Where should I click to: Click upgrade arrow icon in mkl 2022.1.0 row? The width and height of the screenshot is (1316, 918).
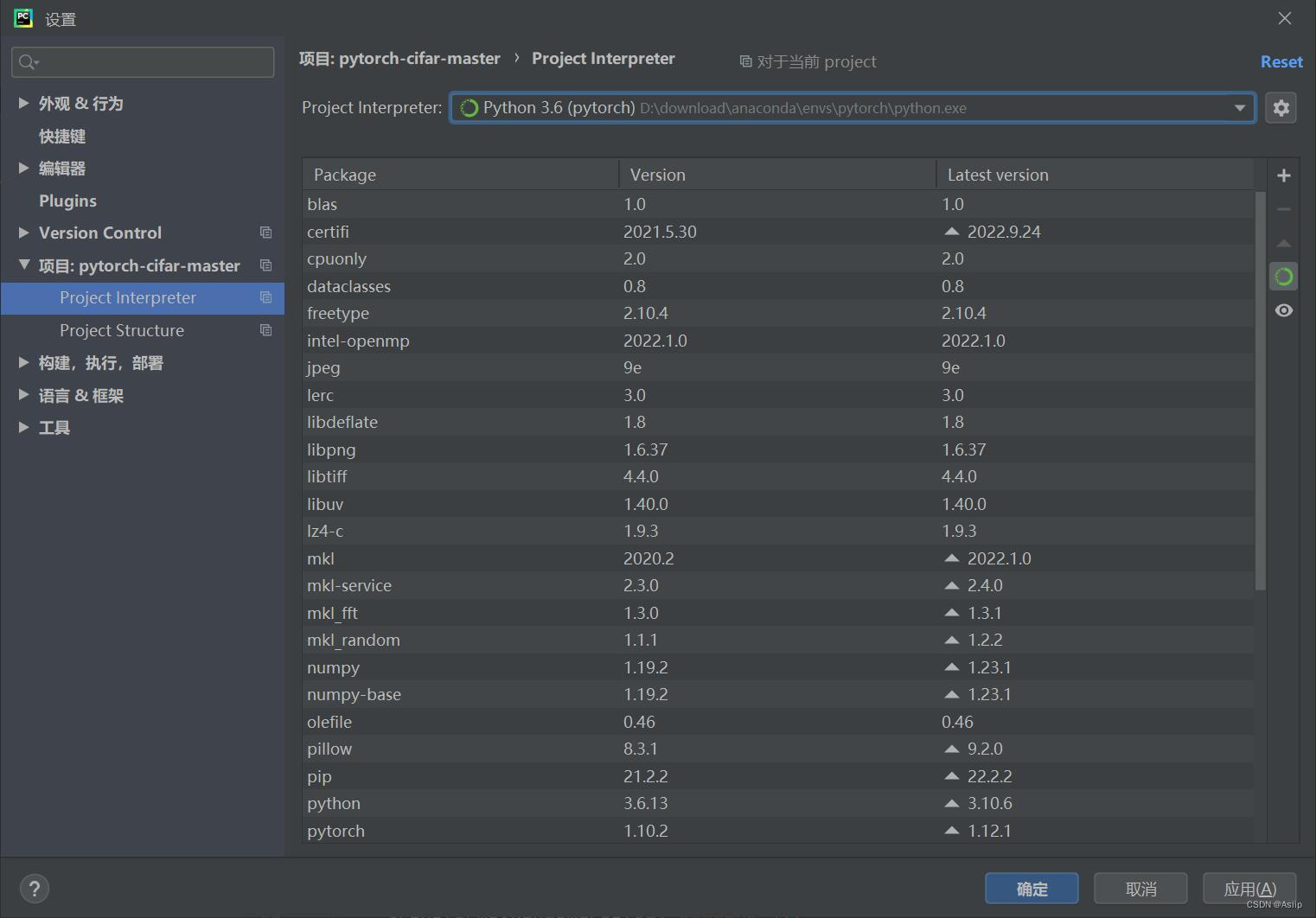click(x=952, y=558)
